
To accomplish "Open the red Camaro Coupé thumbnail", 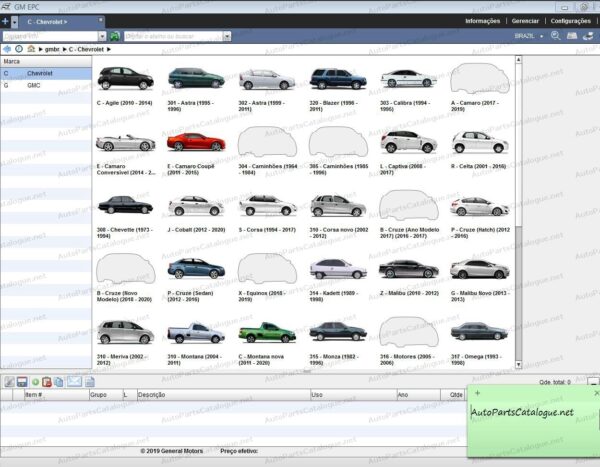I will (196, 142).
